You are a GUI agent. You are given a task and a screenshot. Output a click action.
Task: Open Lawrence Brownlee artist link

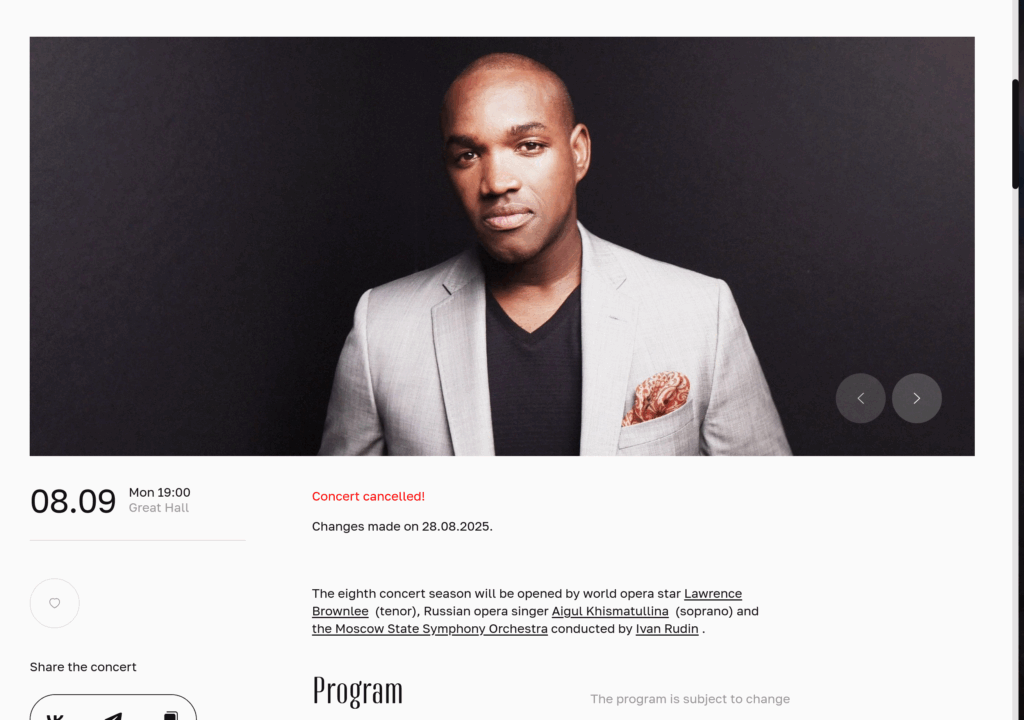point(712,594)
